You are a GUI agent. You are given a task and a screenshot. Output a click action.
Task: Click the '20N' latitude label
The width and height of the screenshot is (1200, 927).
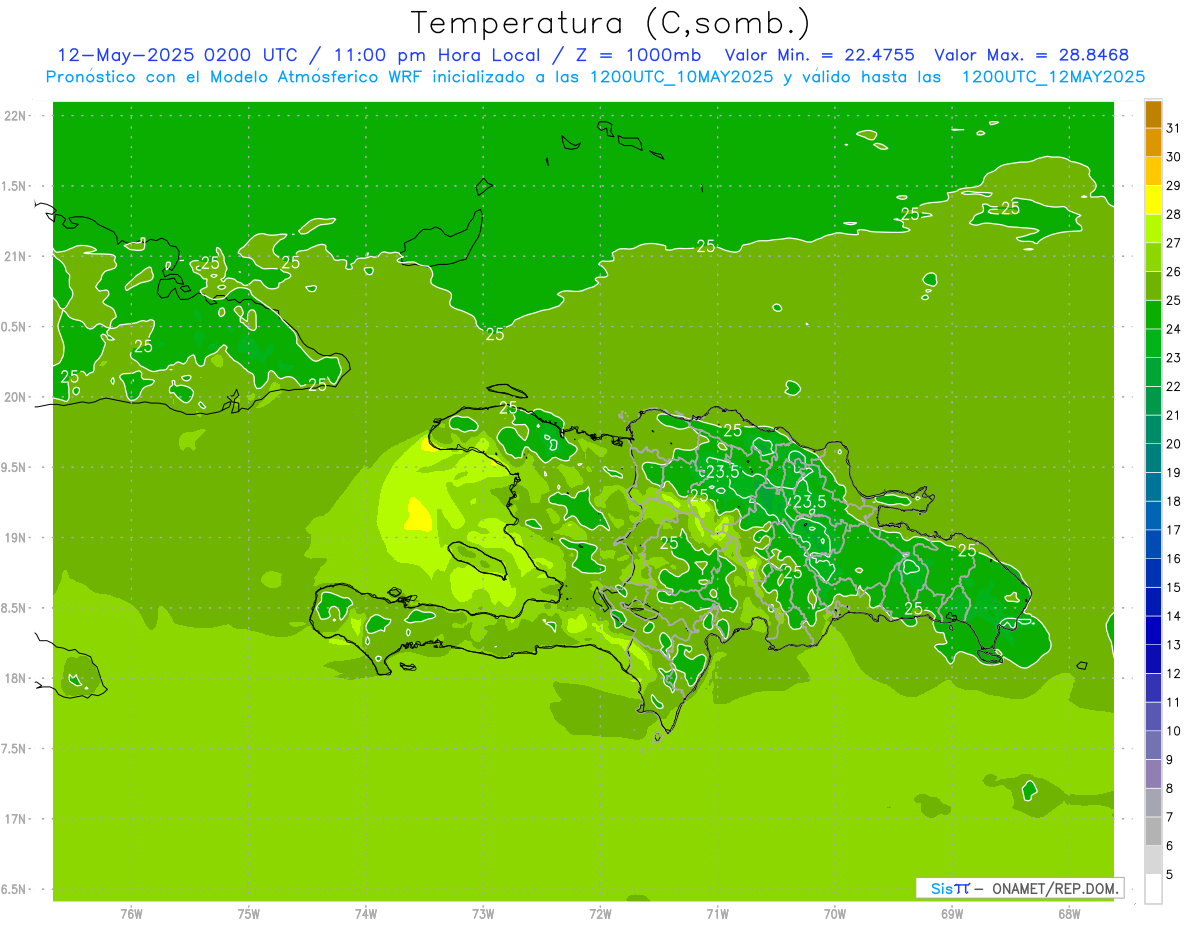[x=17, y=397]
